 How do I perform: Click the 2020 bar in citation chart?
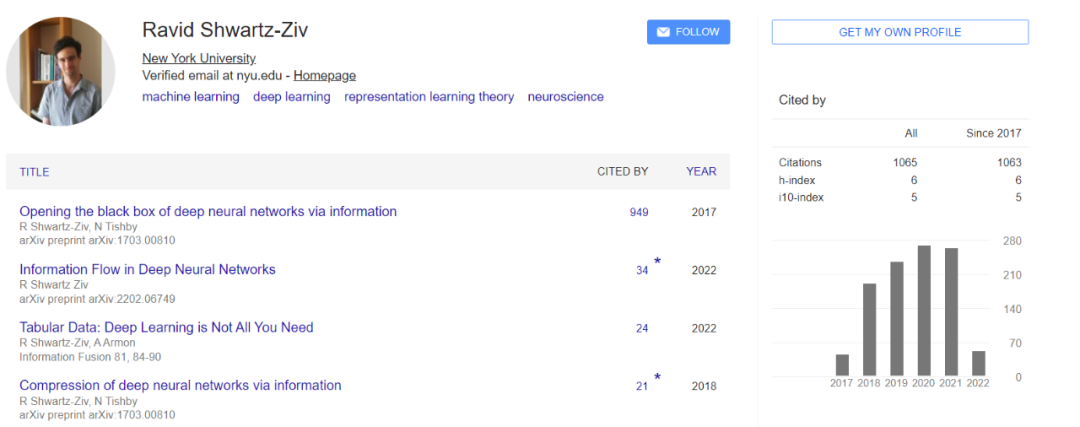point(924,311)
